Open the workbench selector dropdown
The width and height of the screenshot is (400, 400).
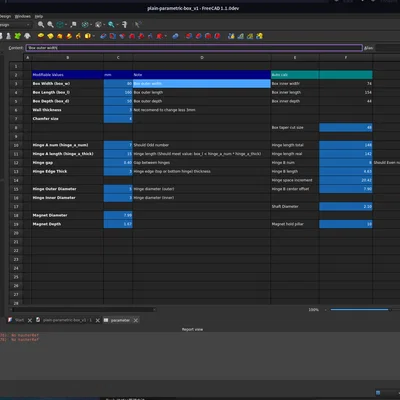point(15,25)
